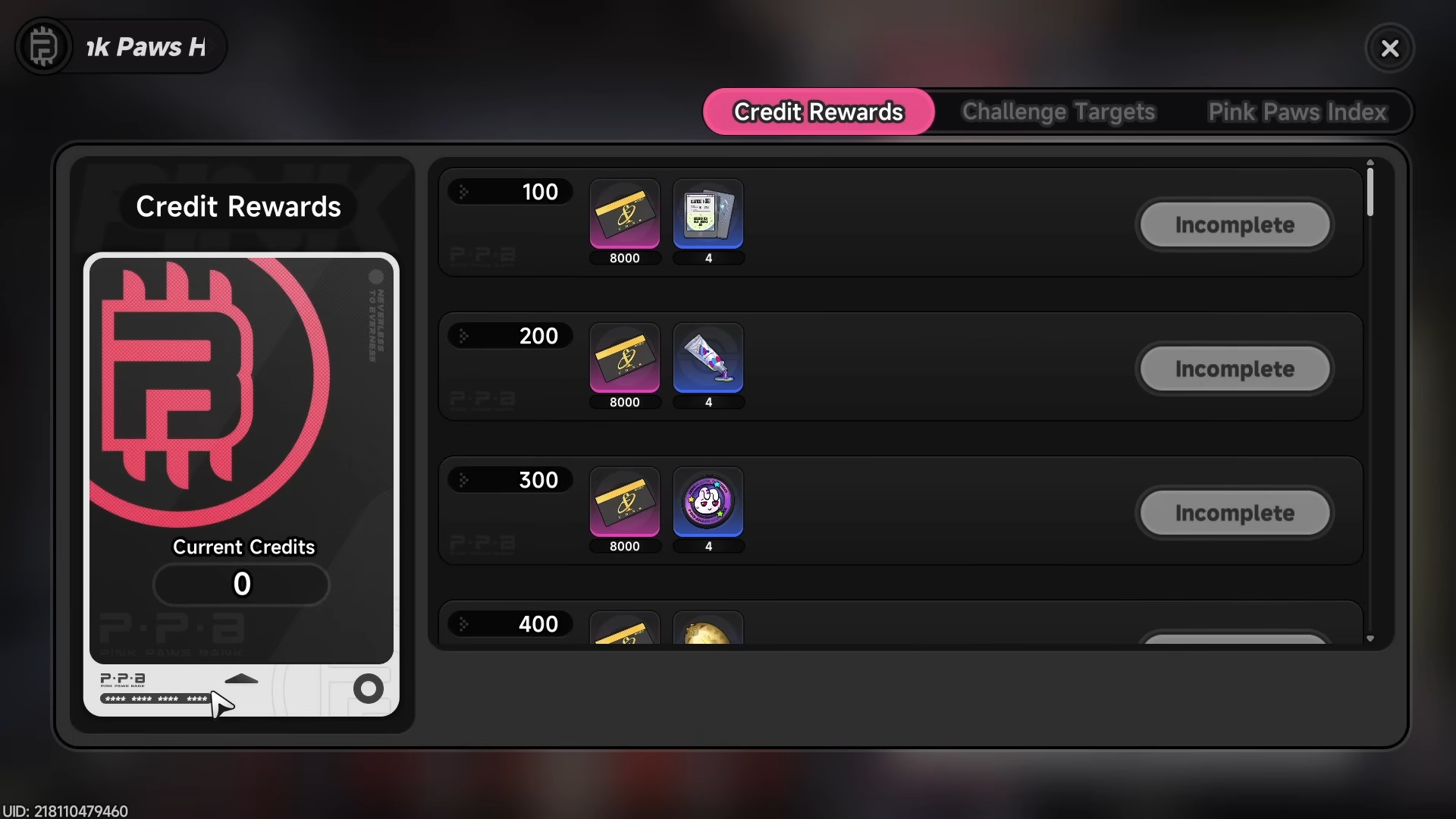The height and width of the screenshot is (819, 1456).
Task: Select the 300-credit gold card reward icon
Action: (x=625, y=502)
